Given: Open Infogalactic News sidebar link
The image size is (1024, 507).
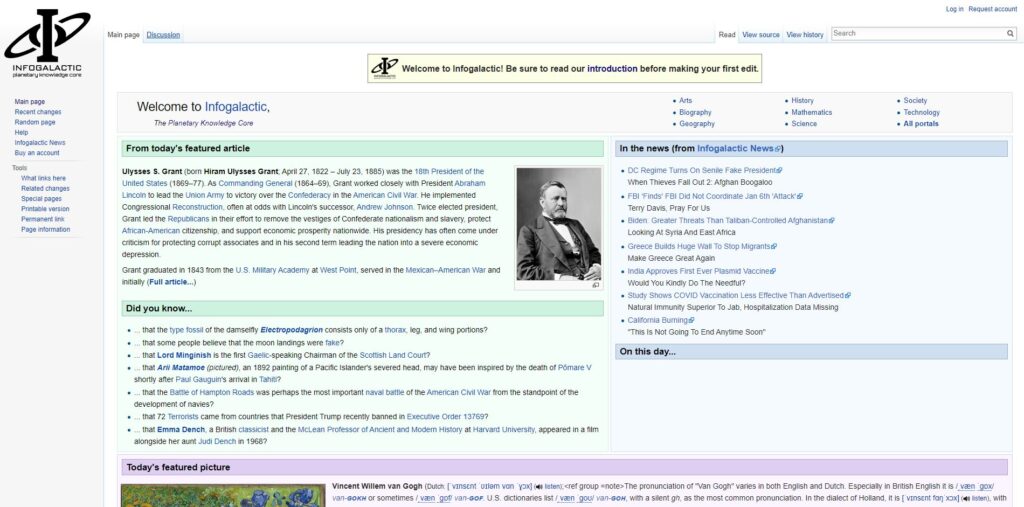Looking at the screenshot, I should 40,143.
